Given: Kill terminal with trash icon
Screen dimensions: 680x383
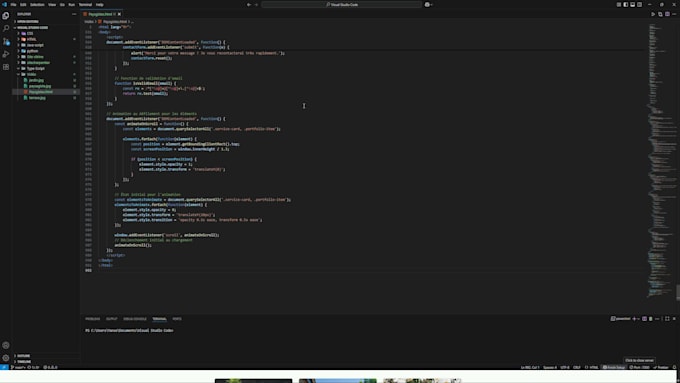Looking at the screenshot, I should pyautogui.click(x=651, y=319).
